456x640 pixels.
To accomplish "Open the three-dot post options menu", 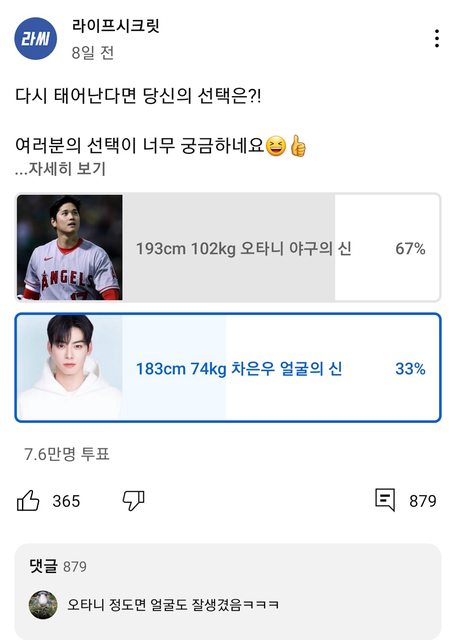I will click(x=436, y=38).
